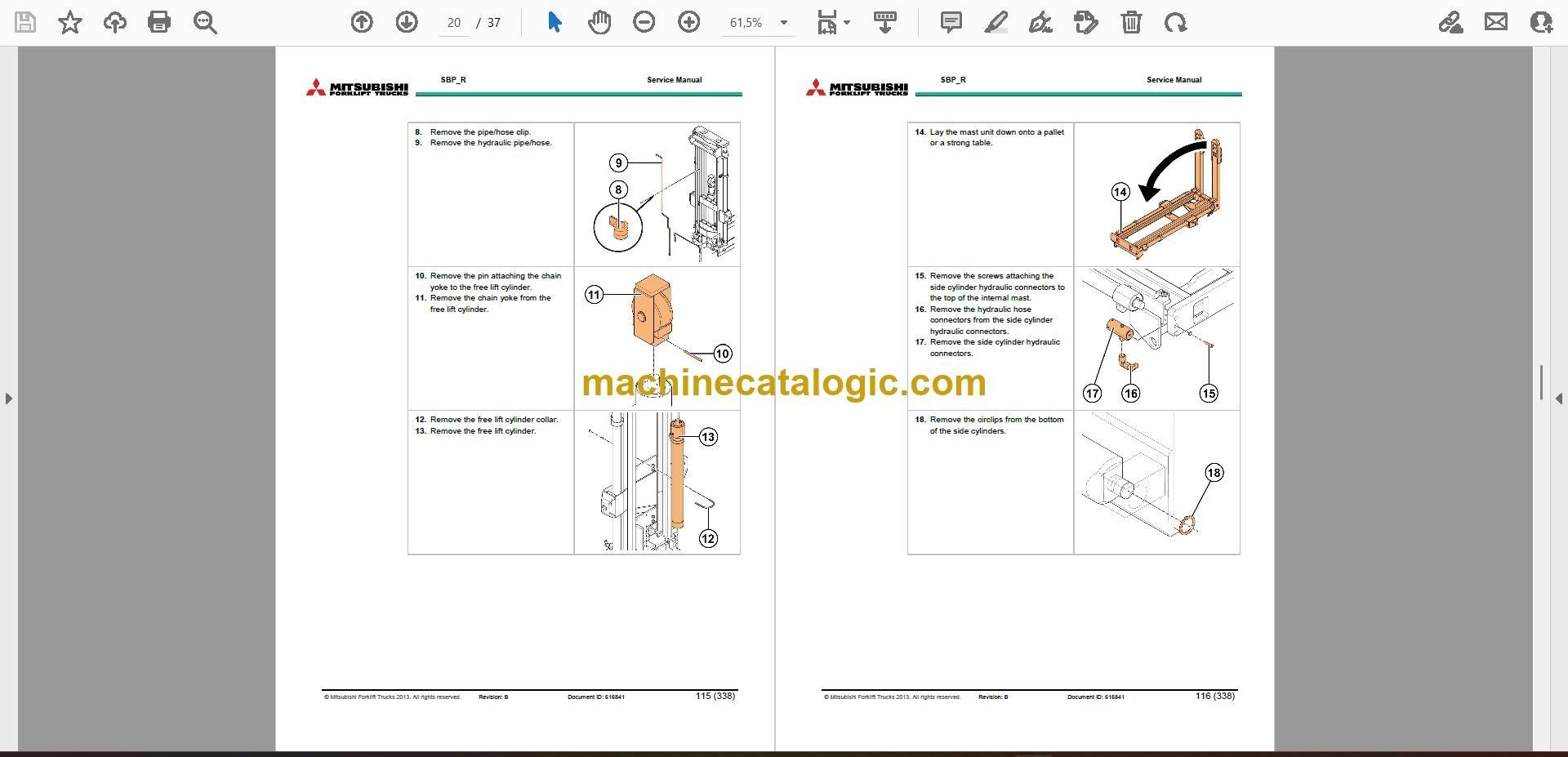1568x757 pixels.
Task: Click total pages label '37'
Action: (494, 23)
